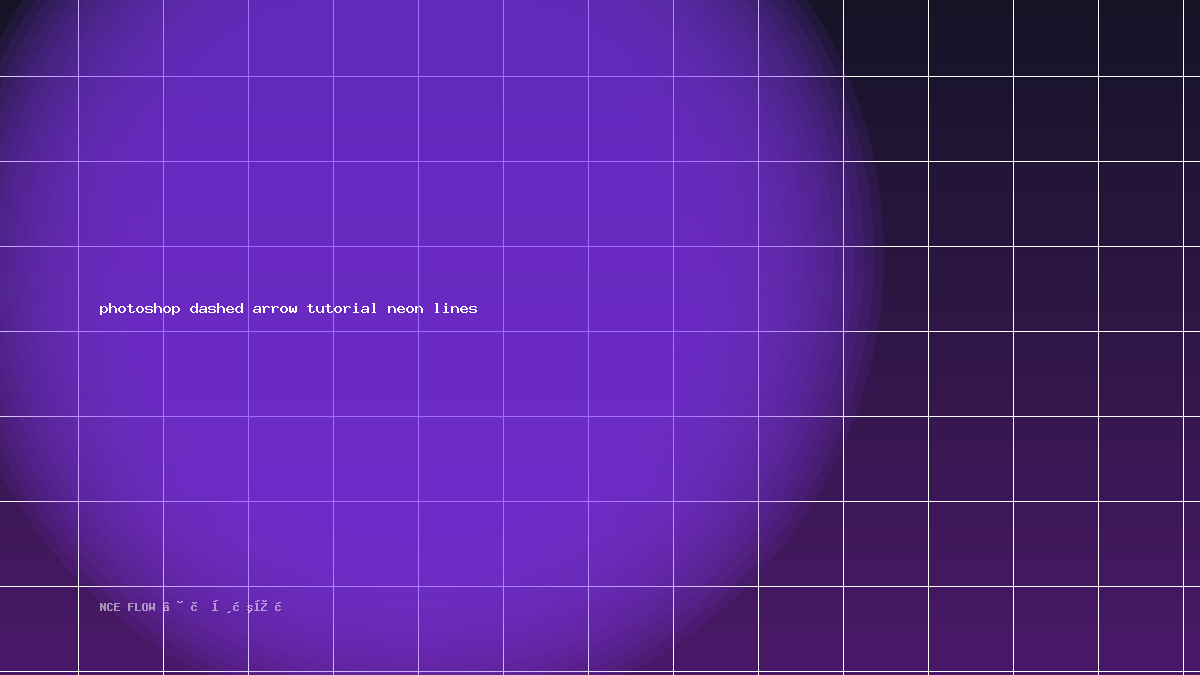The image size is (1200, 675).
Task: Click the word "photoshop" in the title
Action: [140, 309]
